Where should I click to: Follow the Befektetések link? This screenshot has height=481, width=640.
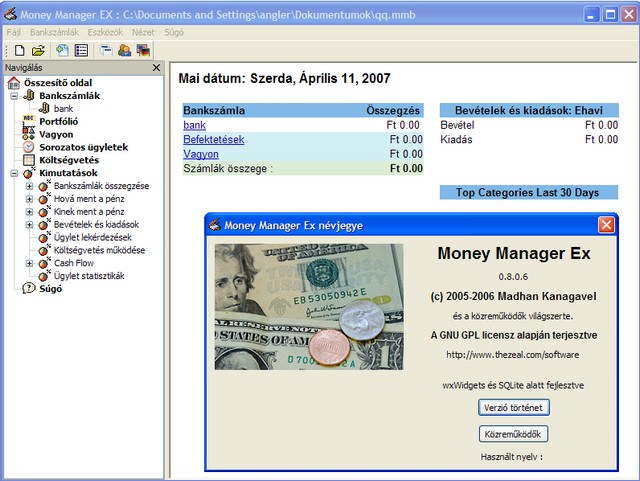(x=213, y=140)
